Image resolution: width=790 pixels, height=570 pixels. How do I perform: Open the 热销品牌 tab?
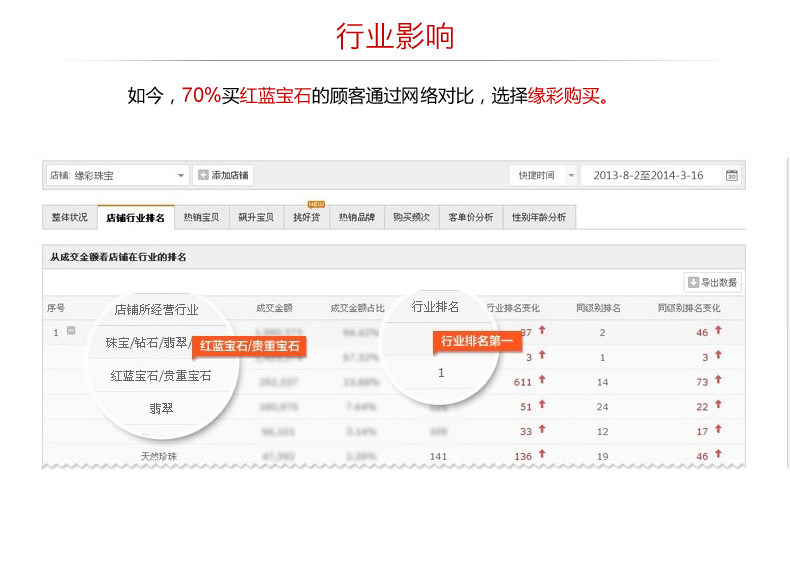tap(357, 217)
